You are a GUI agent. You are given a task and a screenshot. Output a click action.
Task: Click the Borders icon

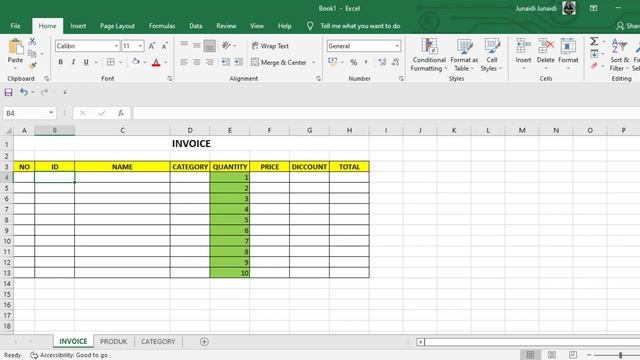tap(110, 62)
